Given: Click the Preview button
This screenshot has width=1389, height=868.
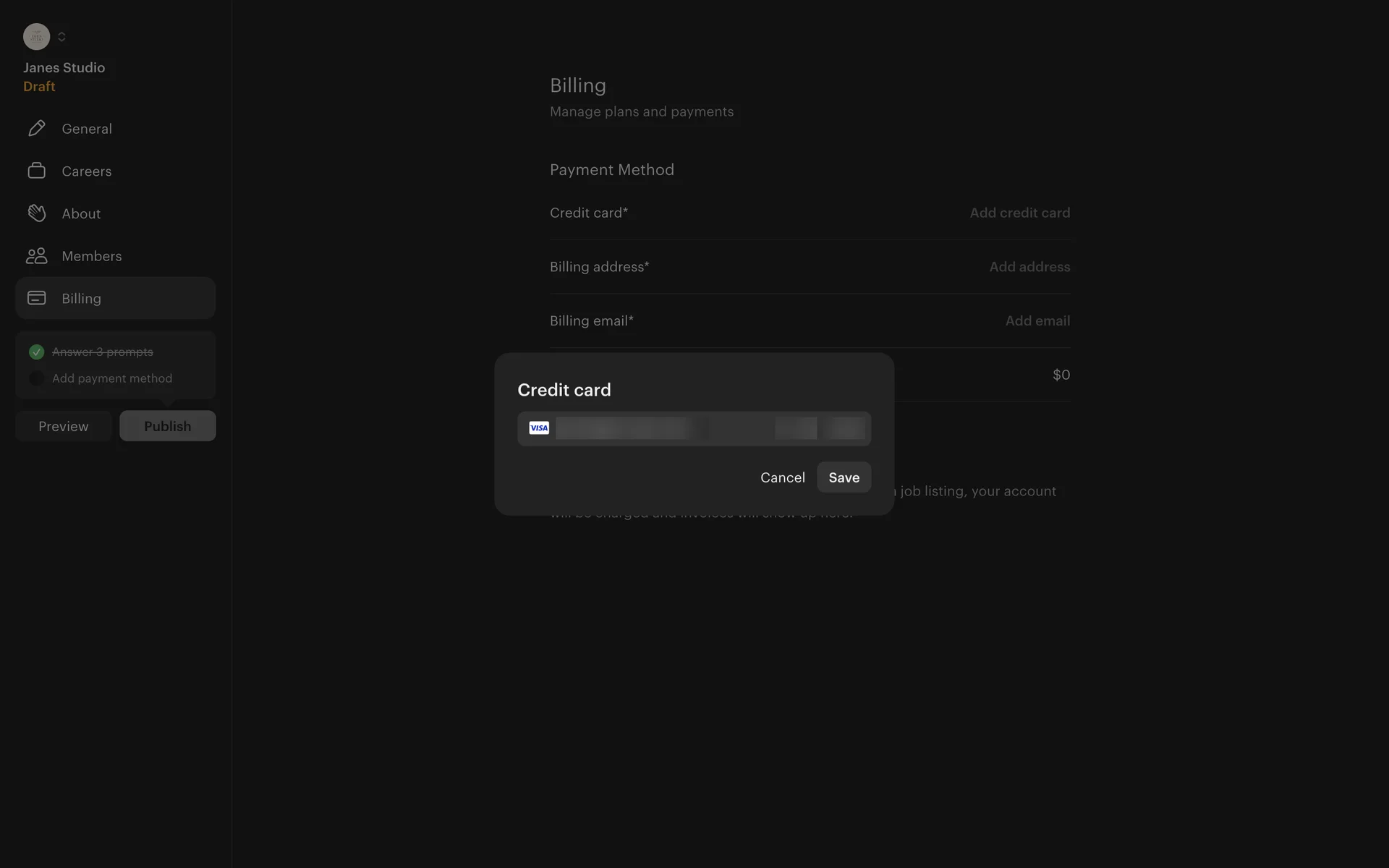Looking at the screenshot, I should [x=64, y=426].
